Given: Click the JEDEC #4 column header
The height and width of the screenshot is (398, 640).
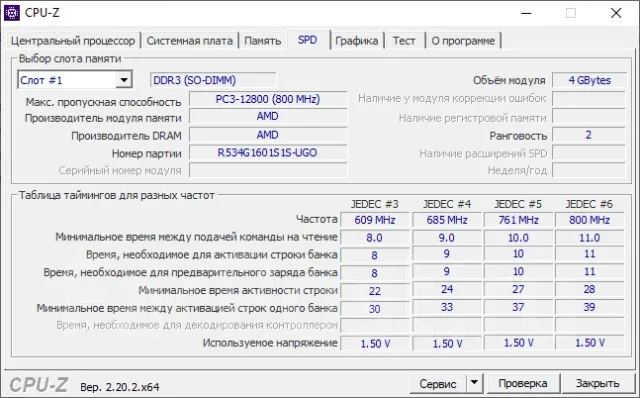Looking at the screenshot, I should (x=447, y=204).
